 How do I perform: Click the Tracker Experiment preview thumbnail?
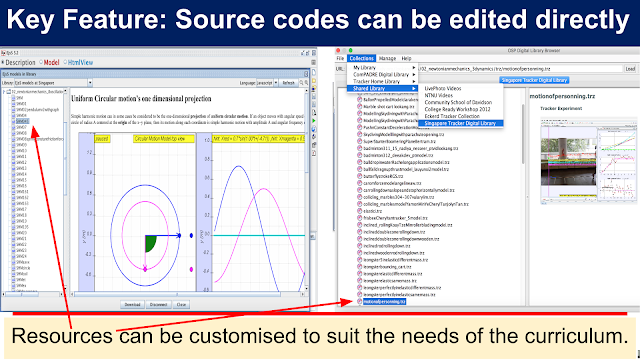(588, 161)
